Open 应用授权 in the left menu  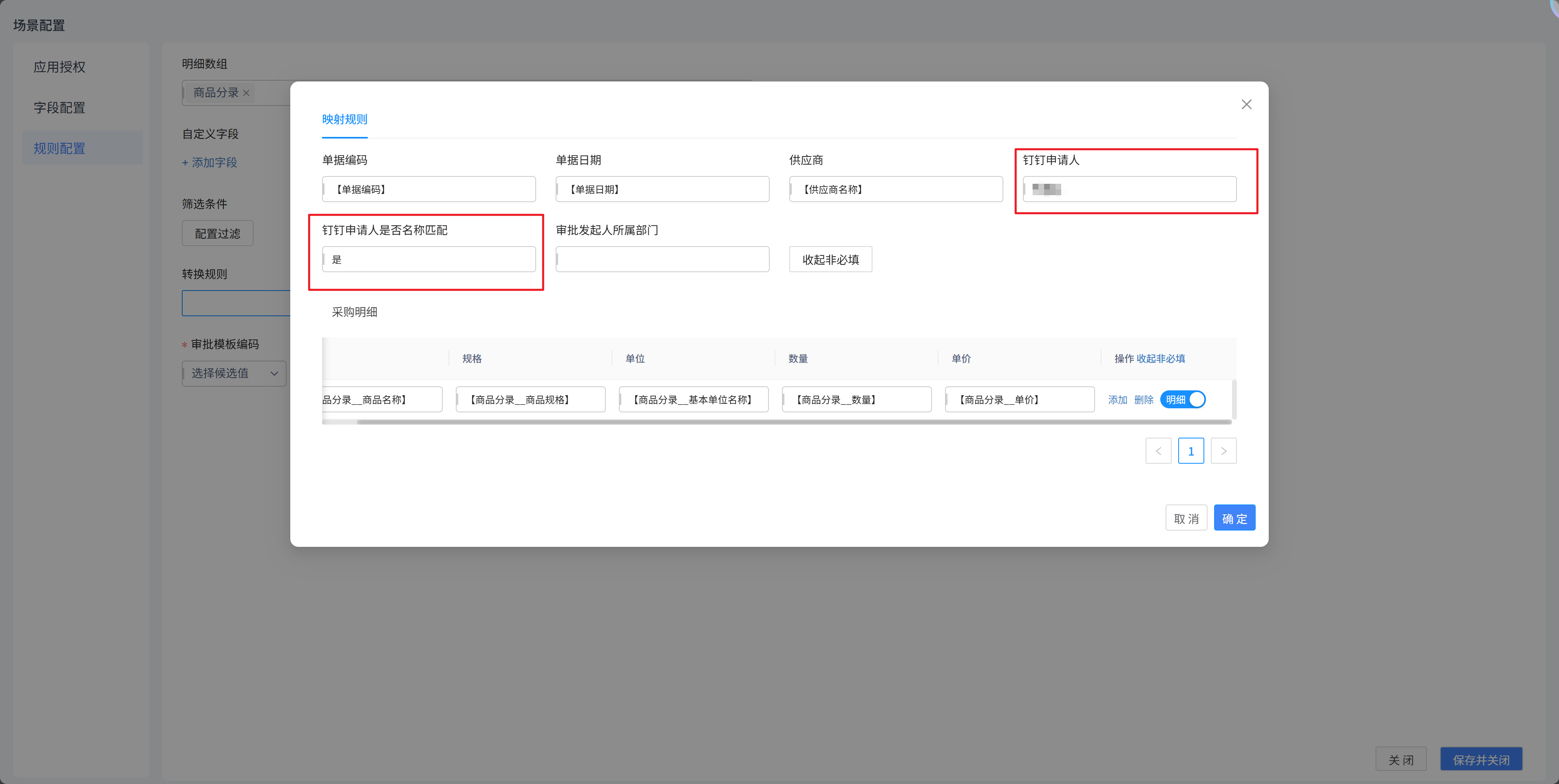click(x=59, y=67)
